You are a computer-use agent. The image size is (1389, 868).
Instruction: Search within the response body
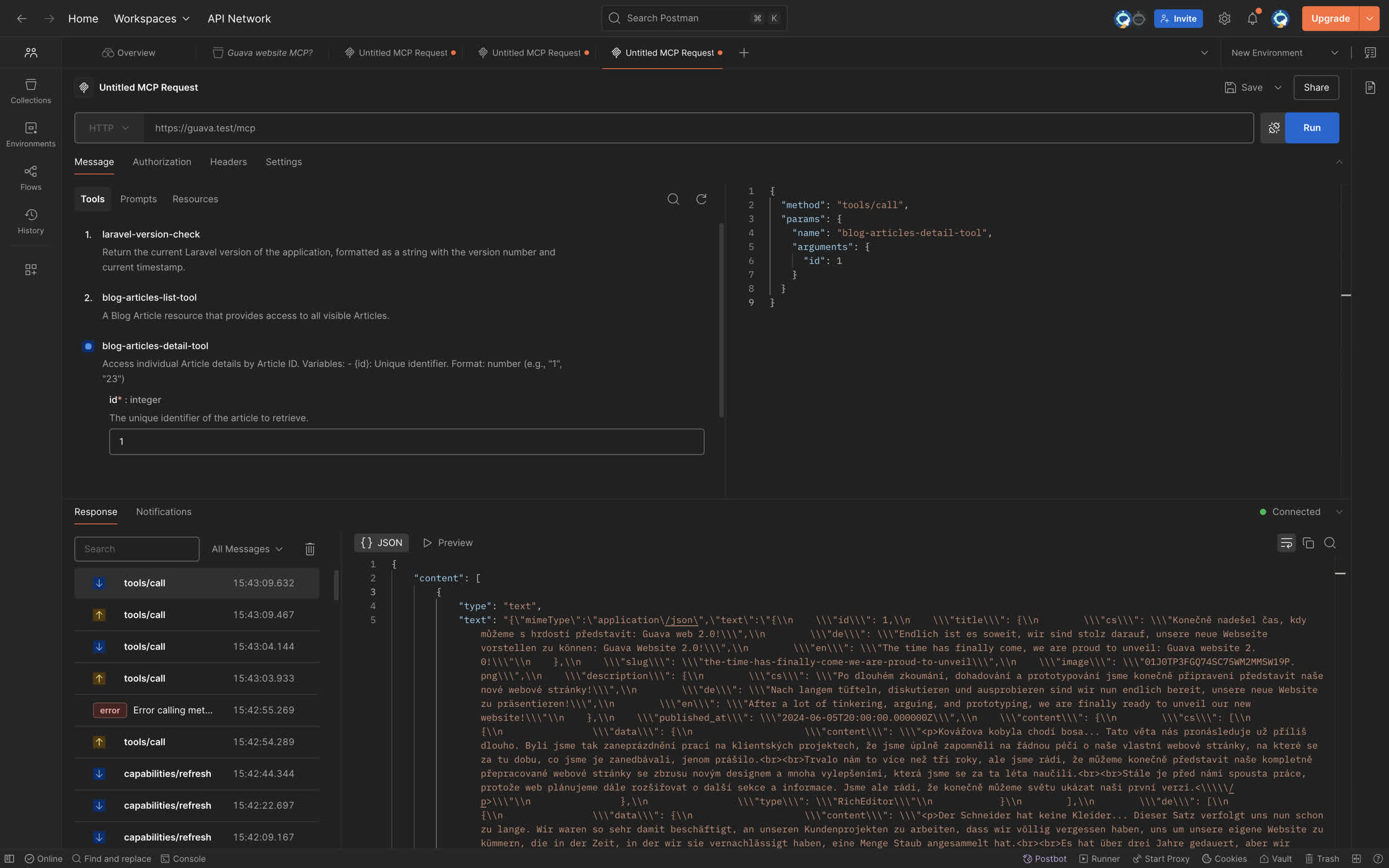1329,543
